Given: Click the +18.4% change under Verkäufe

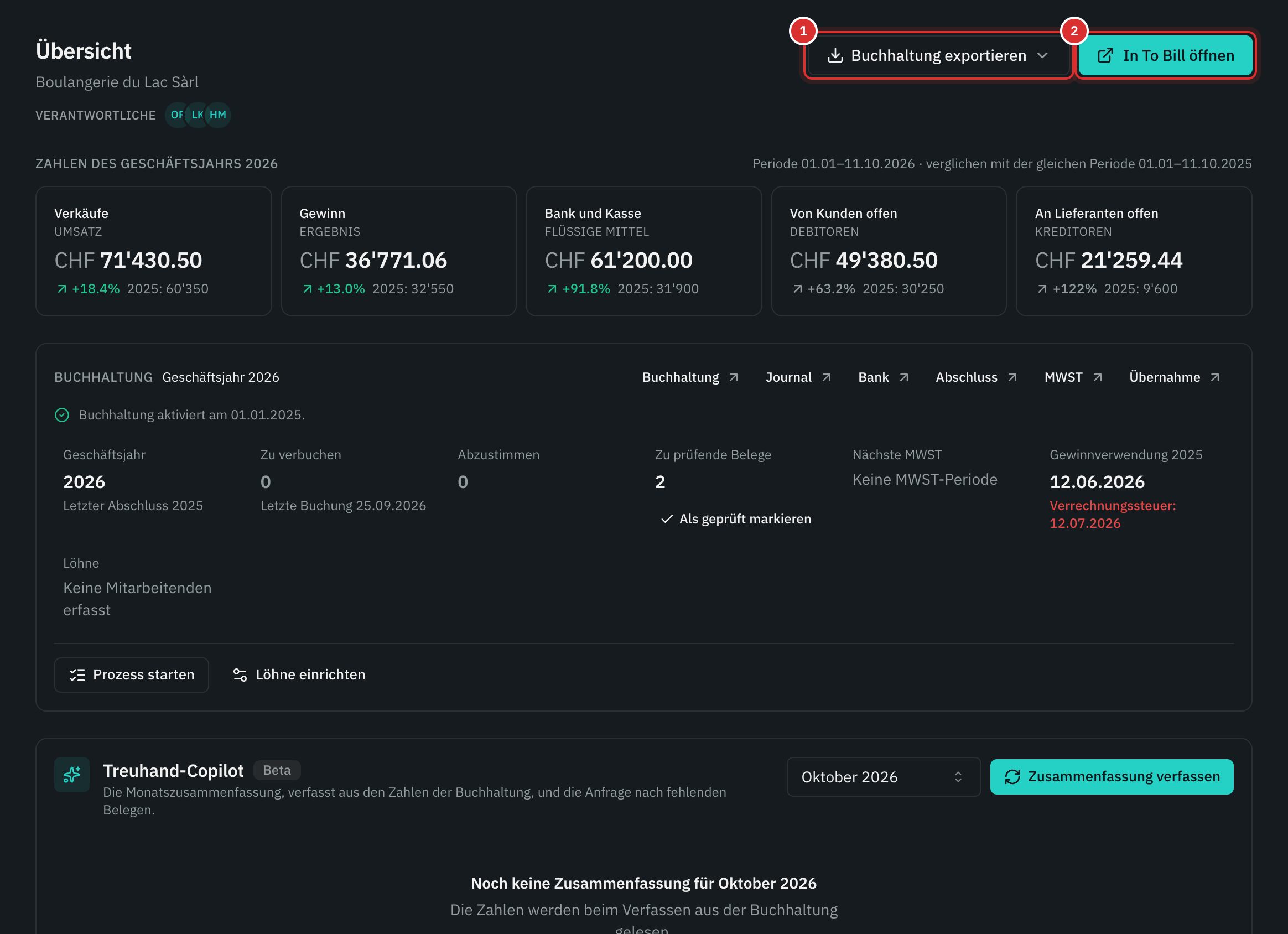Looking at the screenshot, I should (95, 289).
